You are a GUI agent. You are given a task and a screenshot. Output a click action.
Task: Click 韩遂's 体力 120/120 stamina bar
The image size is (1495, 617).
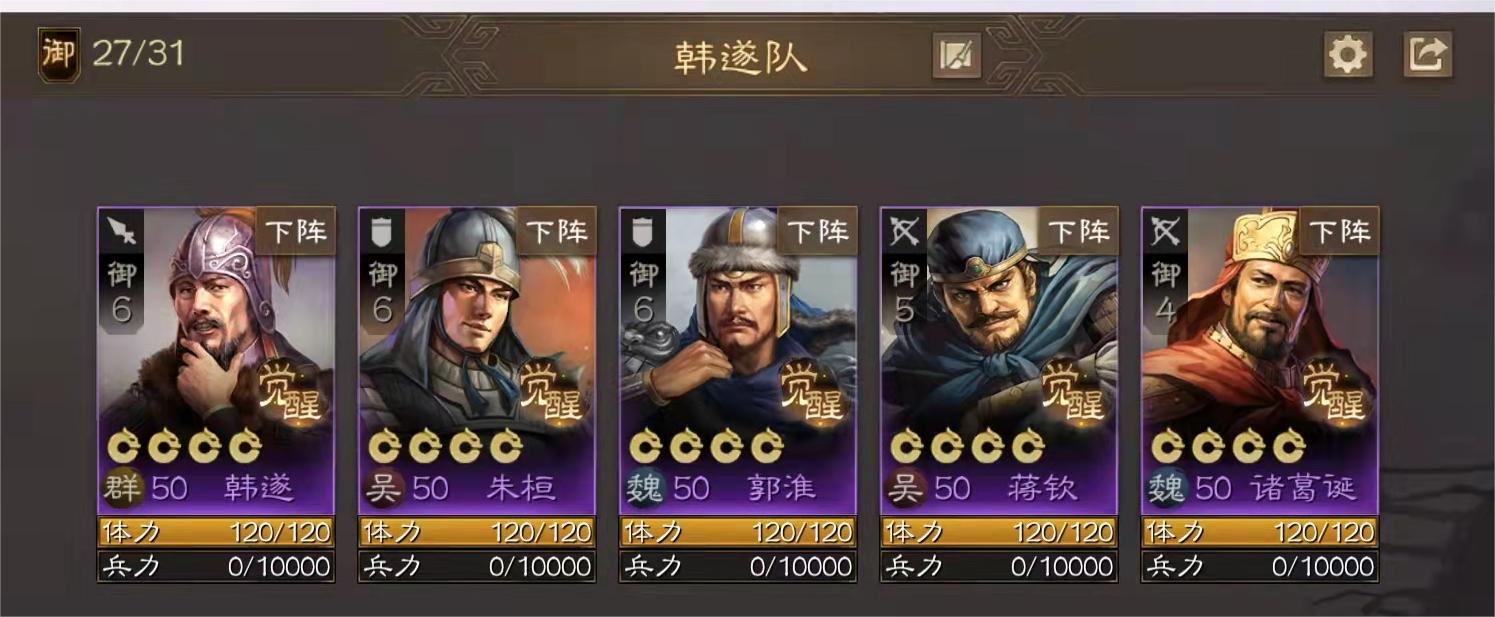point(216,531)
